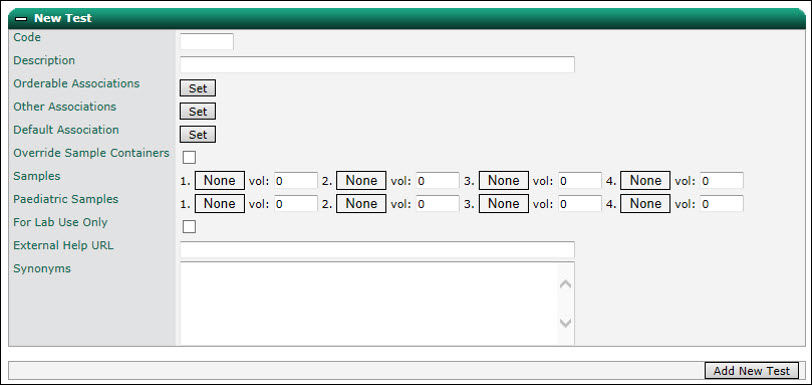Open Samples container 4 None selector
The height and width of the screenshot is (385, 812).
tap(645, 180)
